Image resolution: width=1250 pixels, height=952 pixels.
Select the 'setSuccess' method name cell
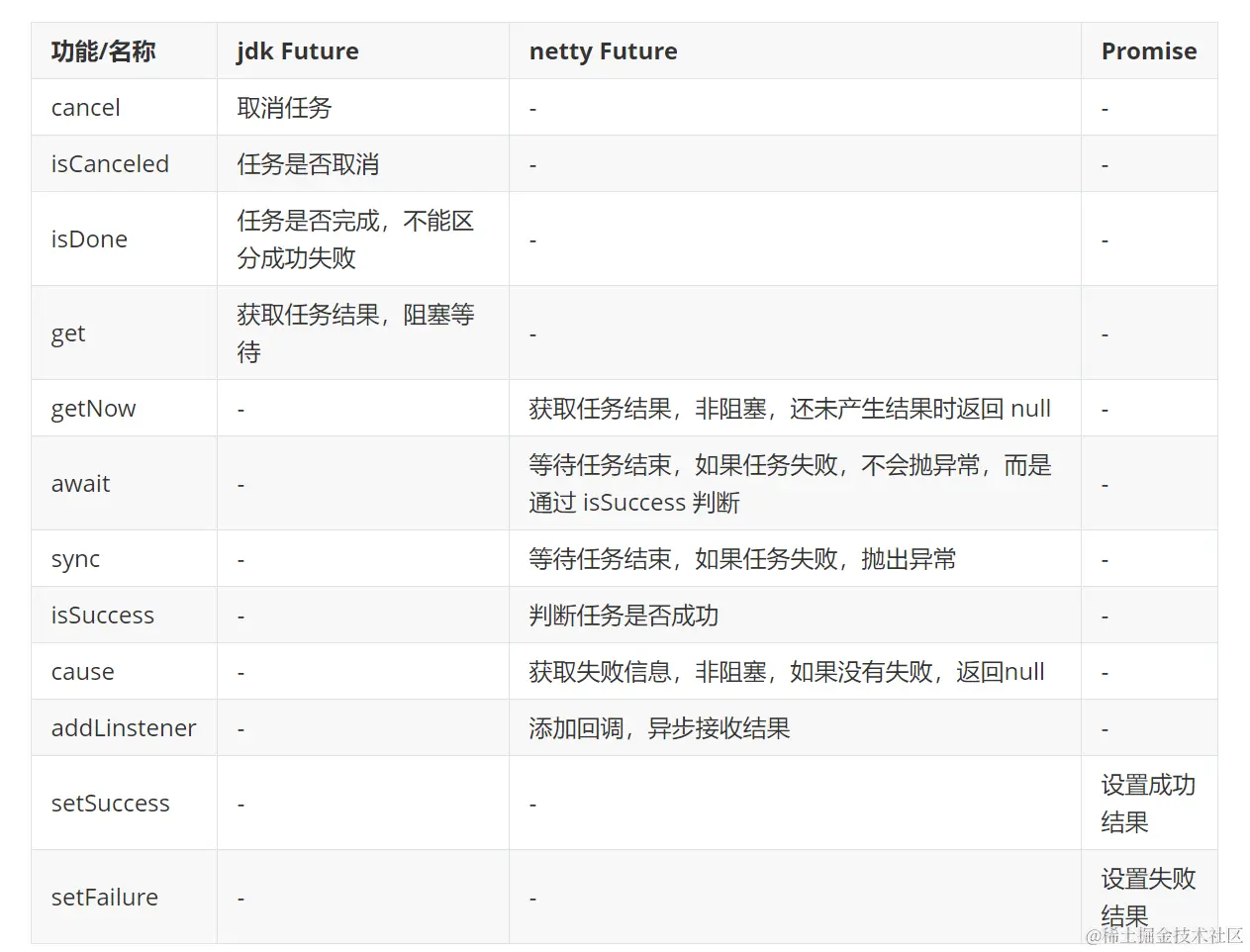click(x=110, y=804)
